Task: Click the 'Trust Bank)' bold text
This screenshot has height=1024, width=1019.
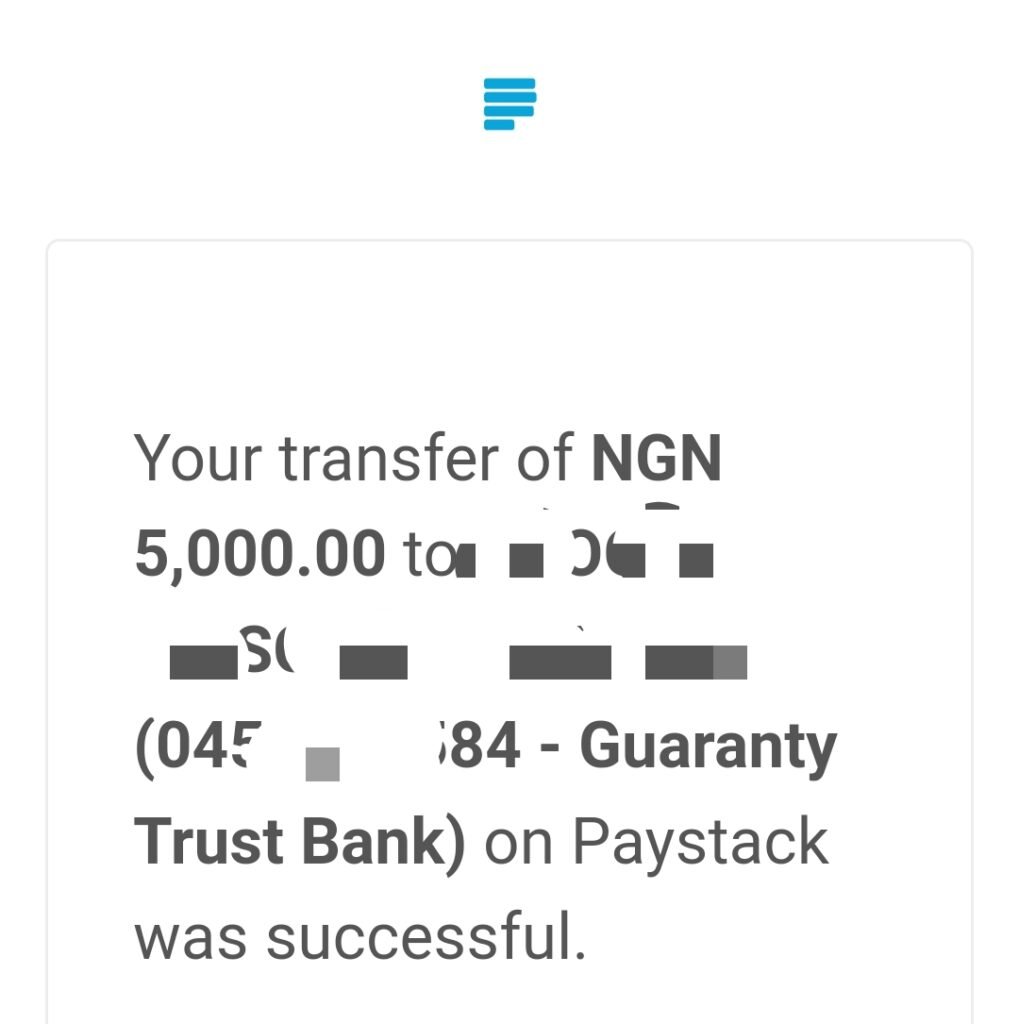Action: point(300,844)
